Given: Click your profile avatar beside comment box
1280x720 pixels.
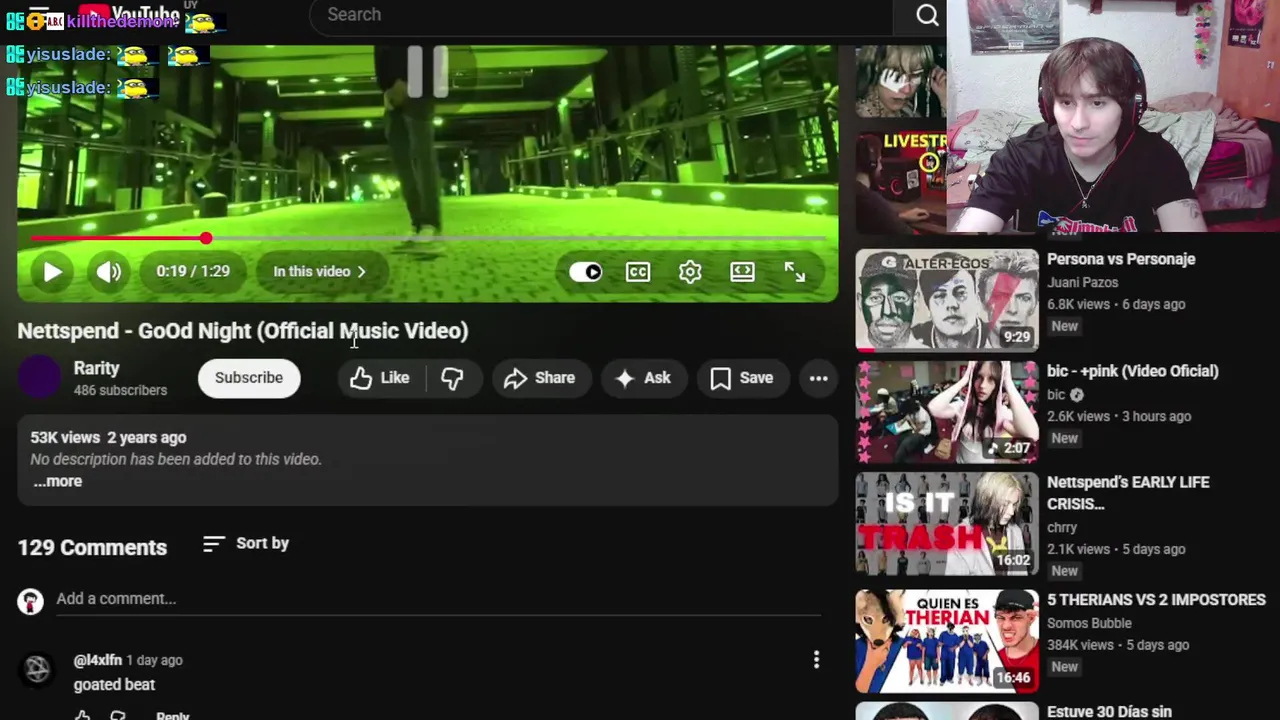Looking at the screenshot, I should click(x=30, y=600).
